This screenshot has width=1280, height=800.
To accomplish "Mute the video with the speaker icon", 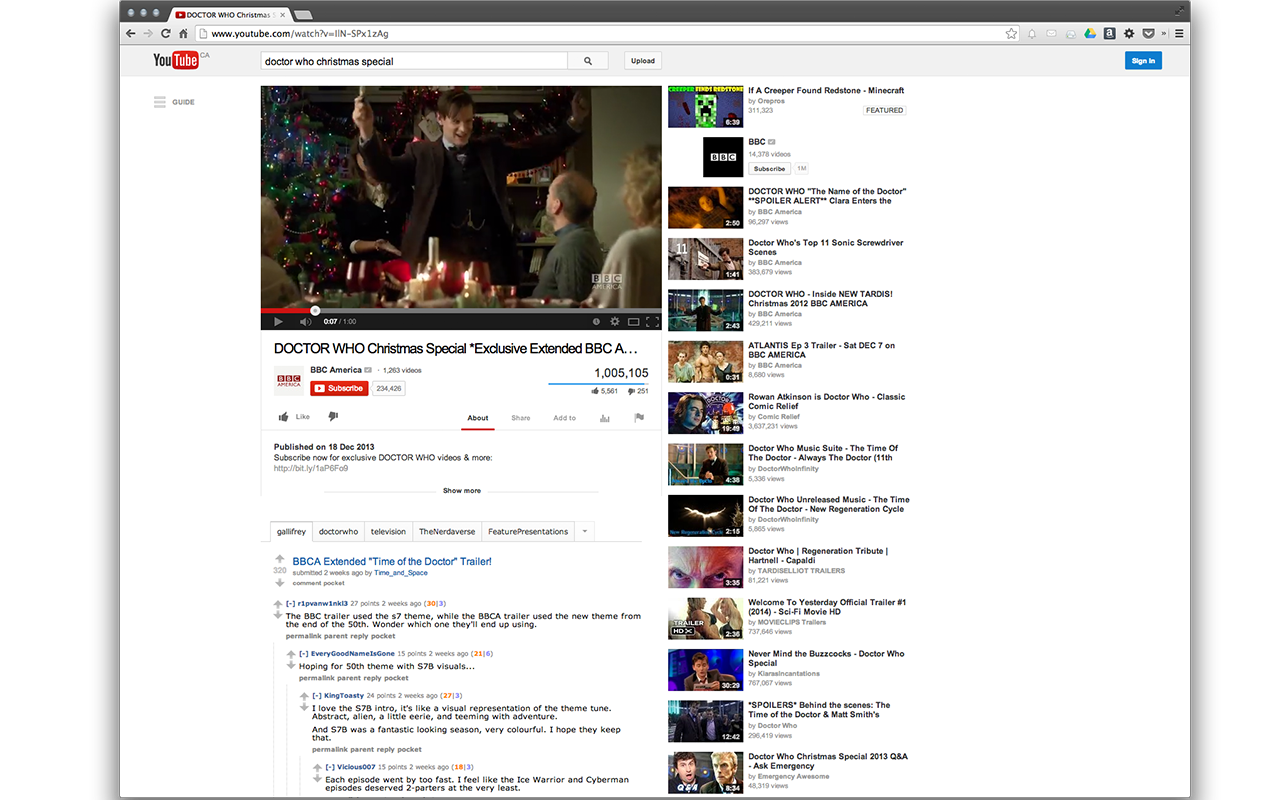I will click(x=305, y=322).
